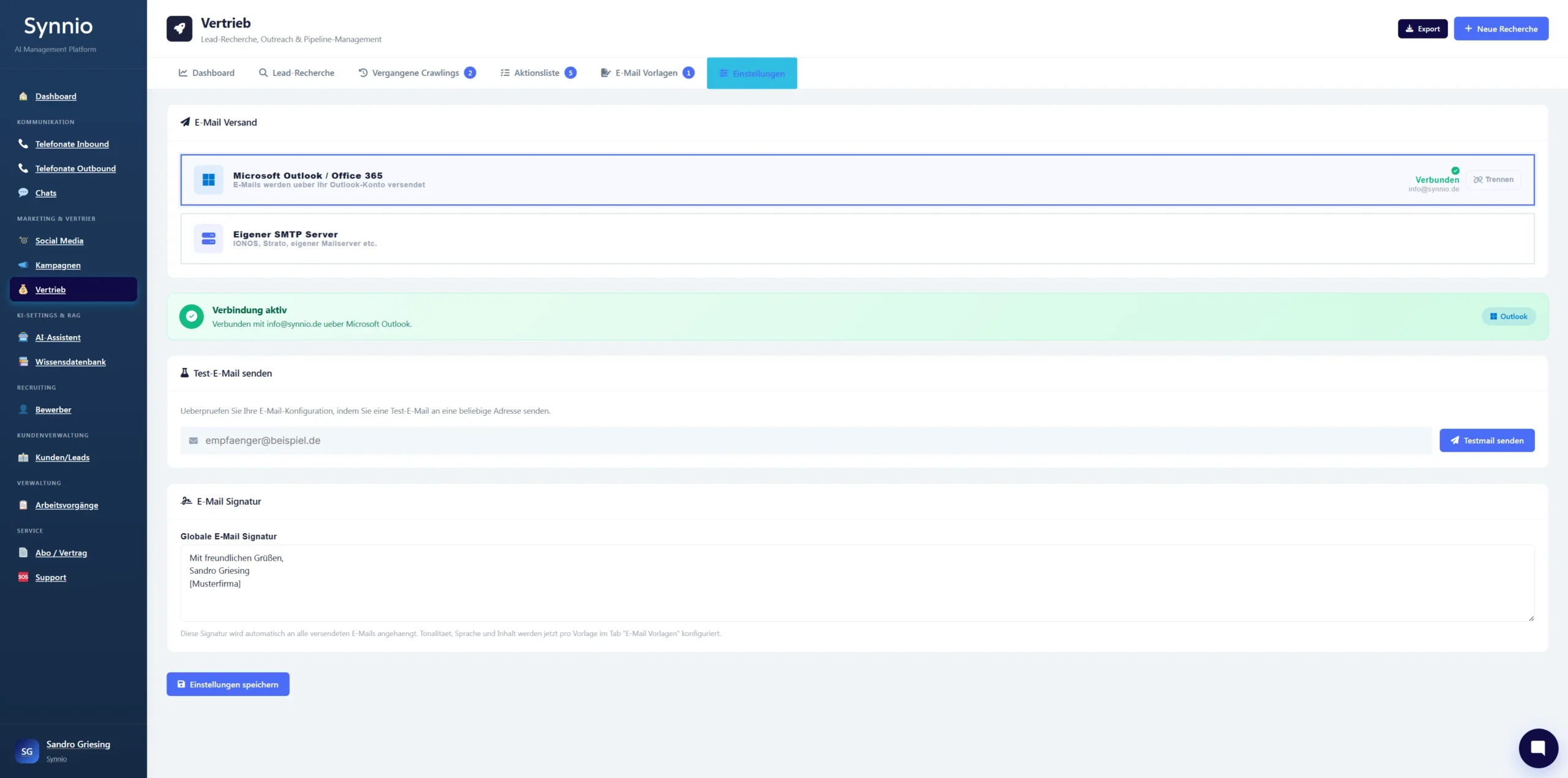Image resolution: width=1568 pixels, height=778 pixels.
Task: Click the SG user avatar
Action: (x=27, y=751)
